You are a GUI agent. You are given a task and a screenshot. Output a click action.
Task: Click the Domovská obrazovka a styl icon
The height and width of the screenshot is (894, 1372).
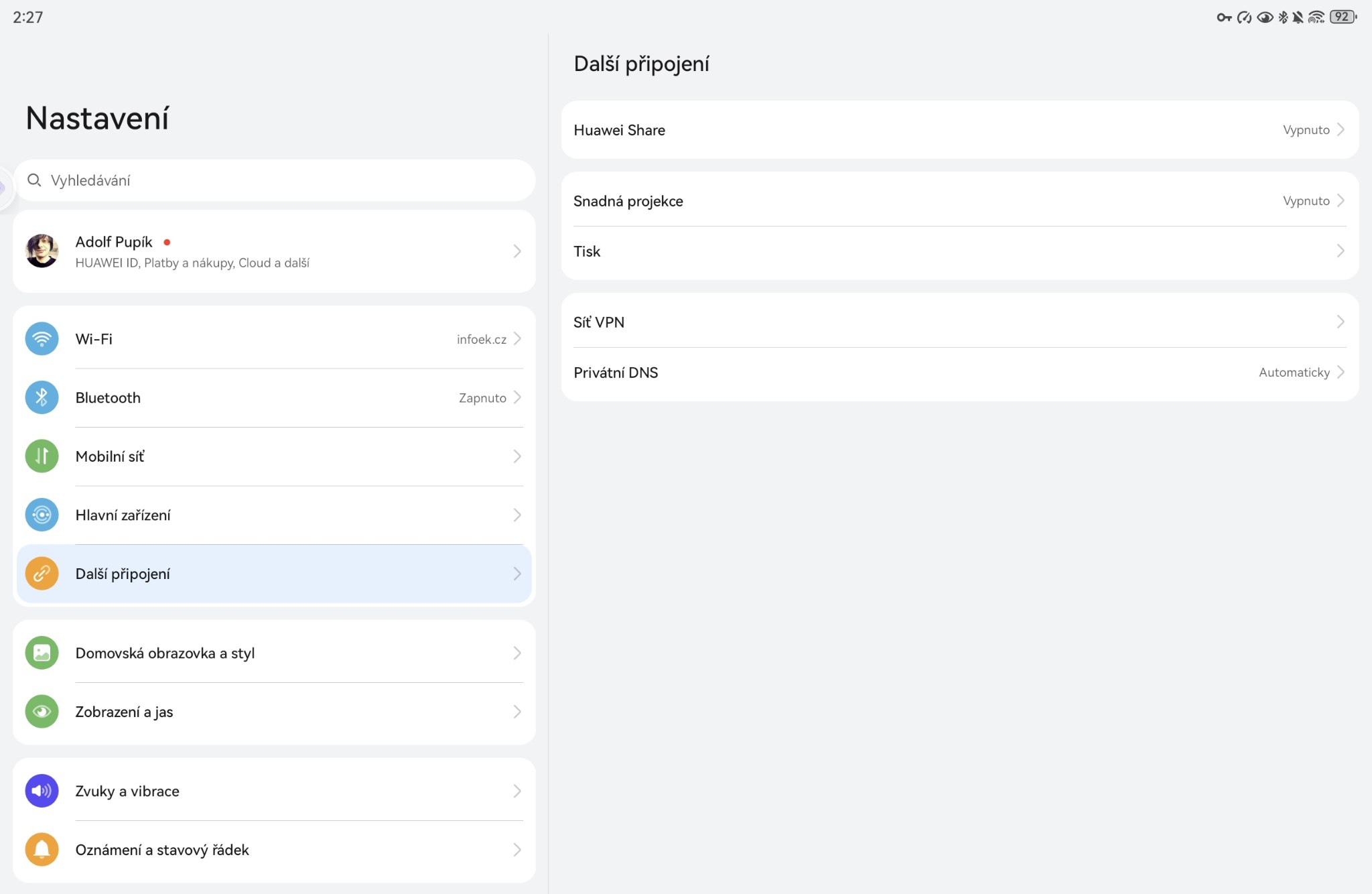(x=42, y=653)
